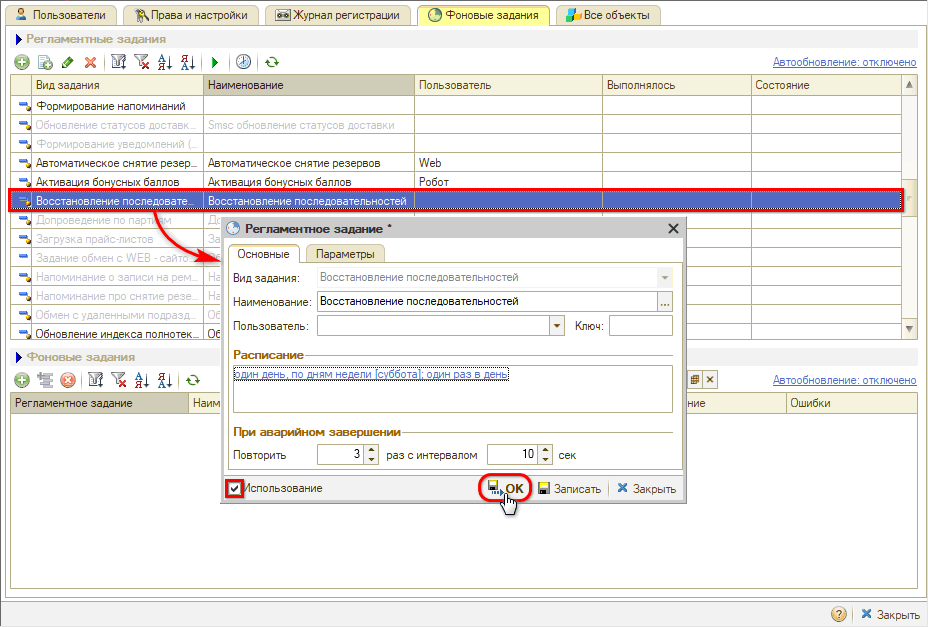Open the Журнал регистрации tab

337,15
